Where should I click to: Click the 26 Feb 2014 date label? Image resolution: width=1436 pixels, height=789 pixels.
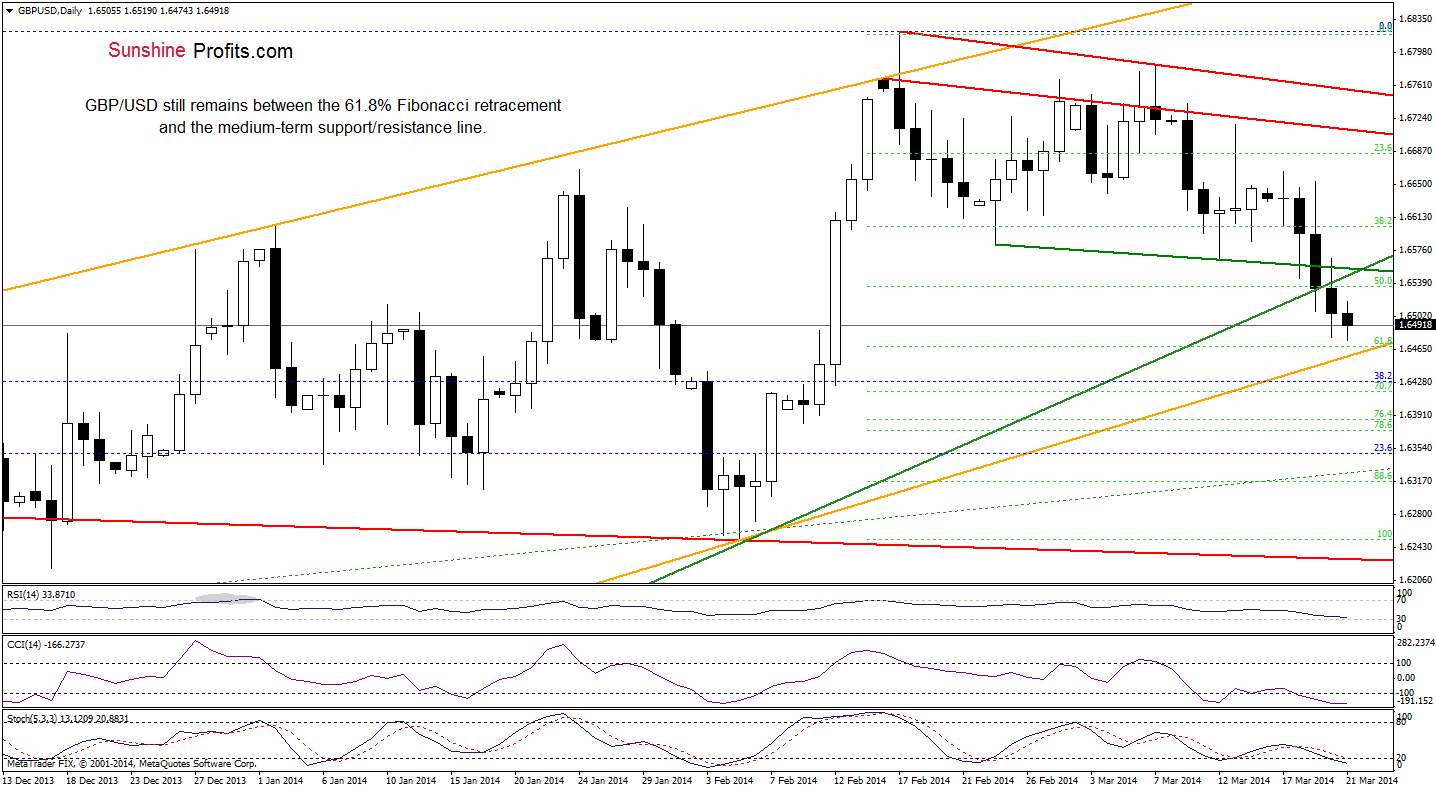point(1054,780)
